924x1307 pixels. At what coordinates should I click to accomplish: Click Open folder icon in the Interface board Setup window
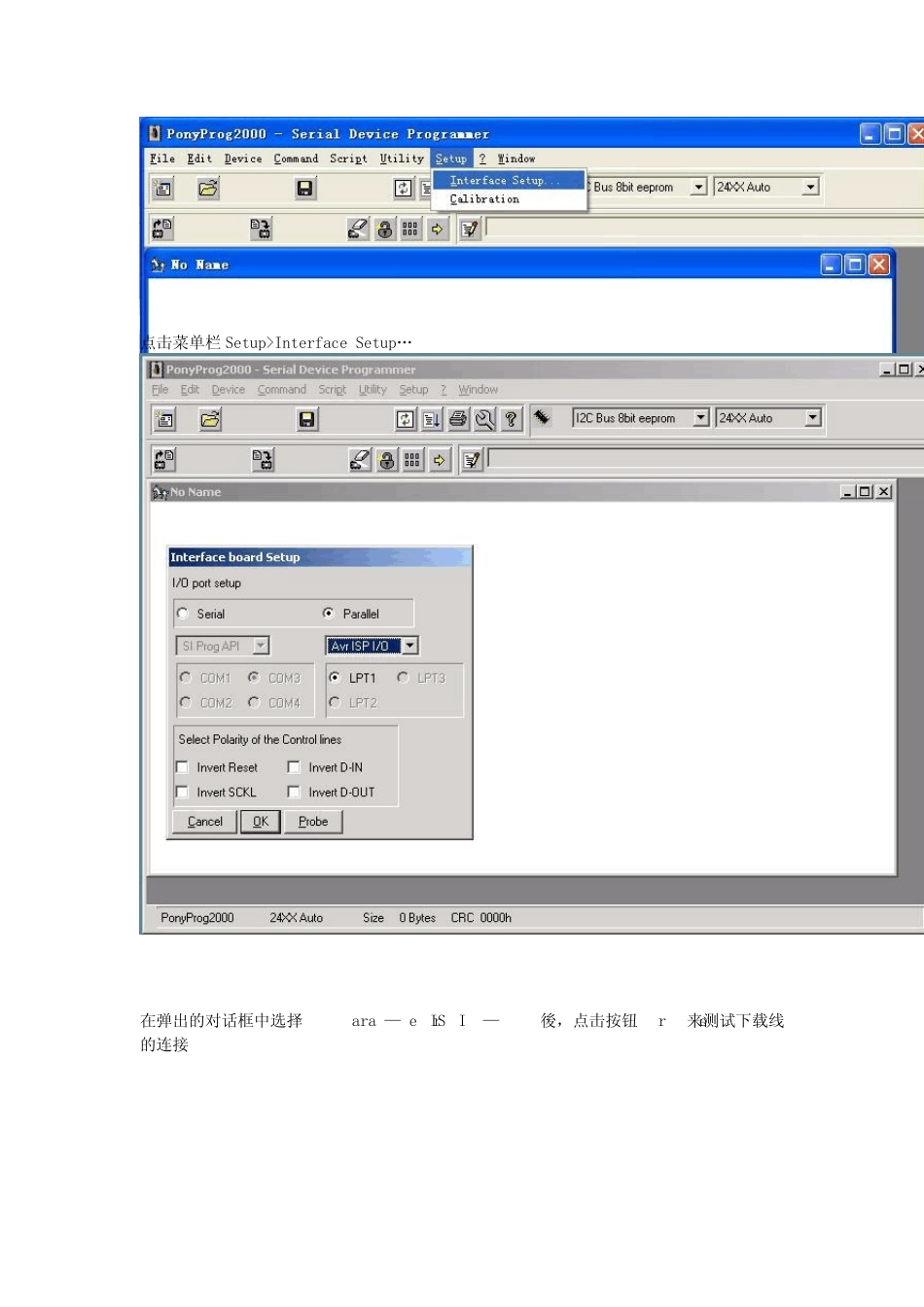pyautogui.click(x=210, y=419)
